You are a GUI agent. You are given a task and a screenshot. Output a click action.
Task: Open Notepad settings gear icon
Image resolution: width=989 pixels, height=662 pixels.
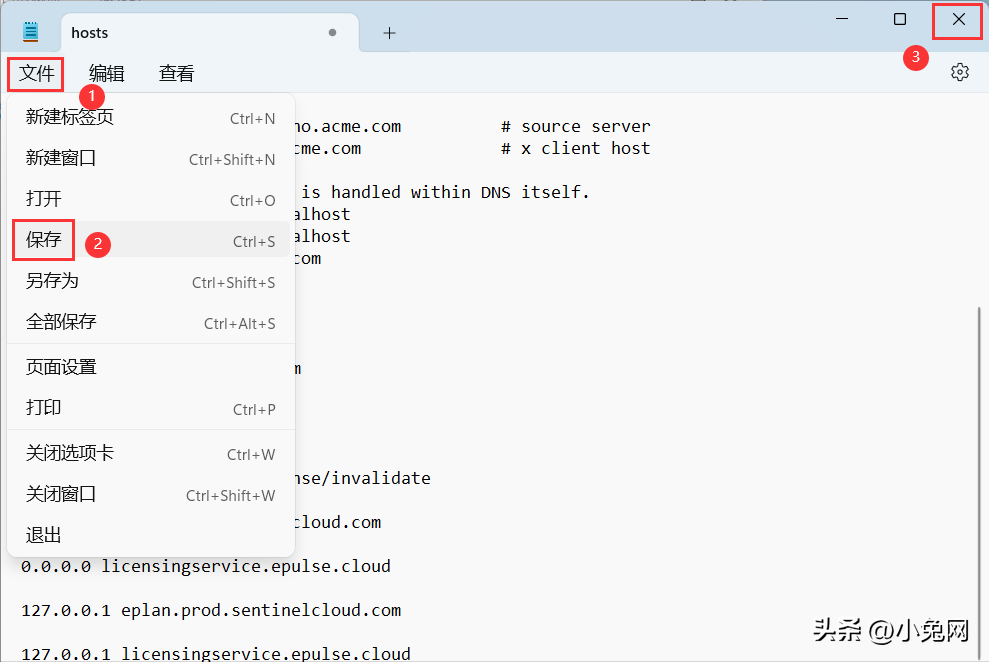pos(959,72)
